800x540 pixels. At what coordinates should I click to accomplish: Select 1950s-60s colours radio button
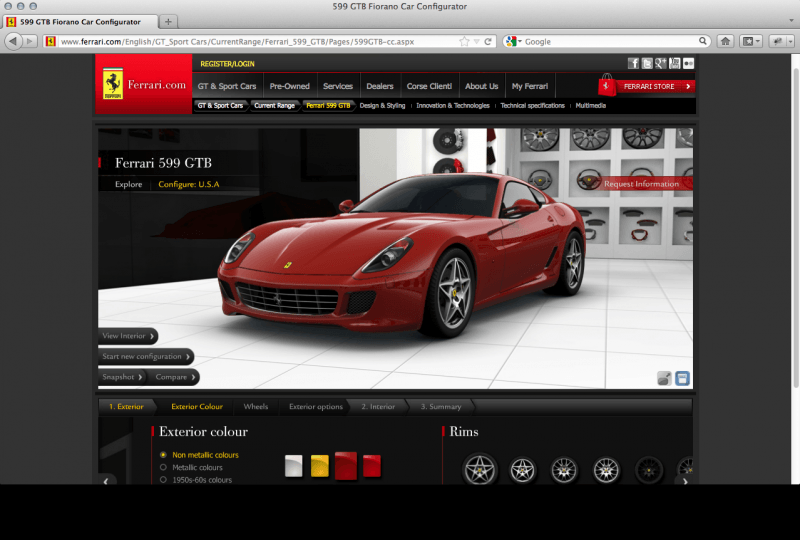pyautogui.click(x=163, y=480)
